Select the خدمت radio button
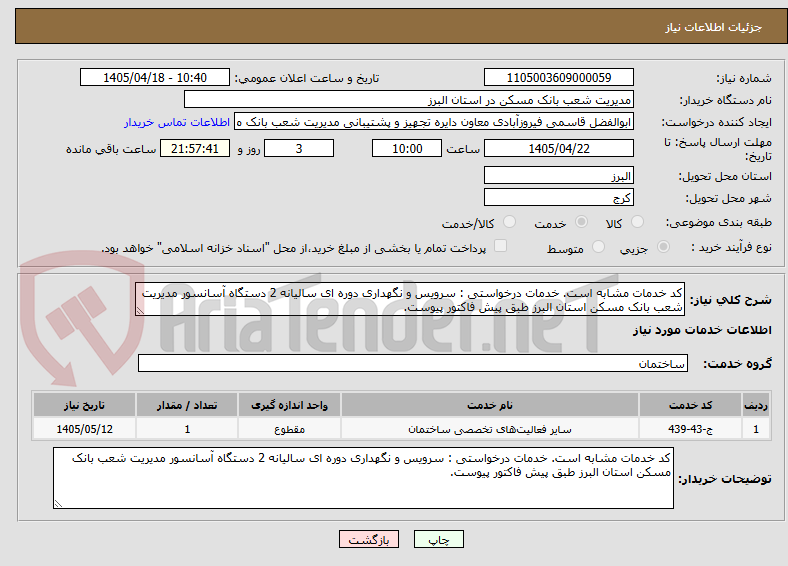 (x=581, y=222)
